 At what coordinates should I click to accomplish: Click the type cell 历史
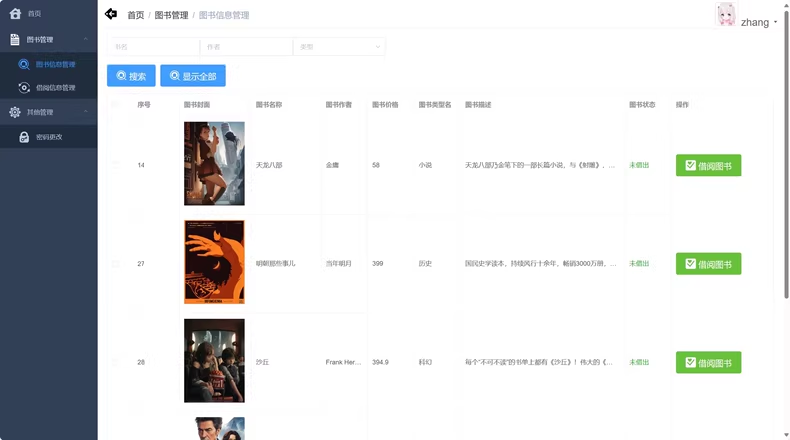pos(425,264)
